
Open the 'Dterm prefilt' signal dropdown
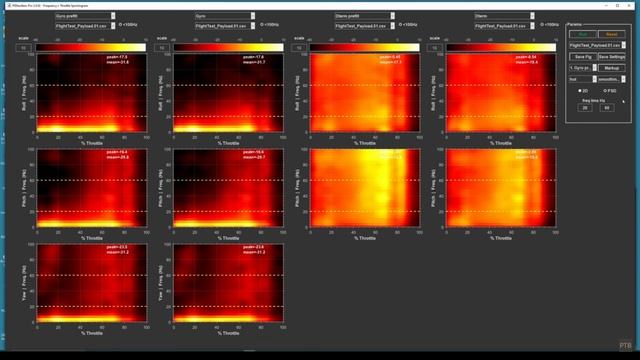coord(364,16)
